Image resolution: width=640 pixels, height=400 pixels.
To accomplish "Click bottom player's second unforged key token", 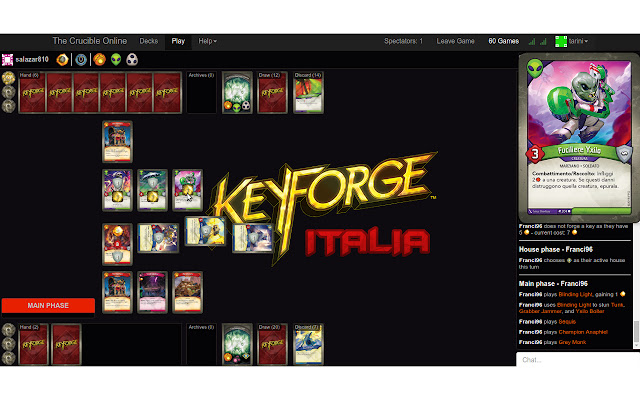I will click(9, 344).
